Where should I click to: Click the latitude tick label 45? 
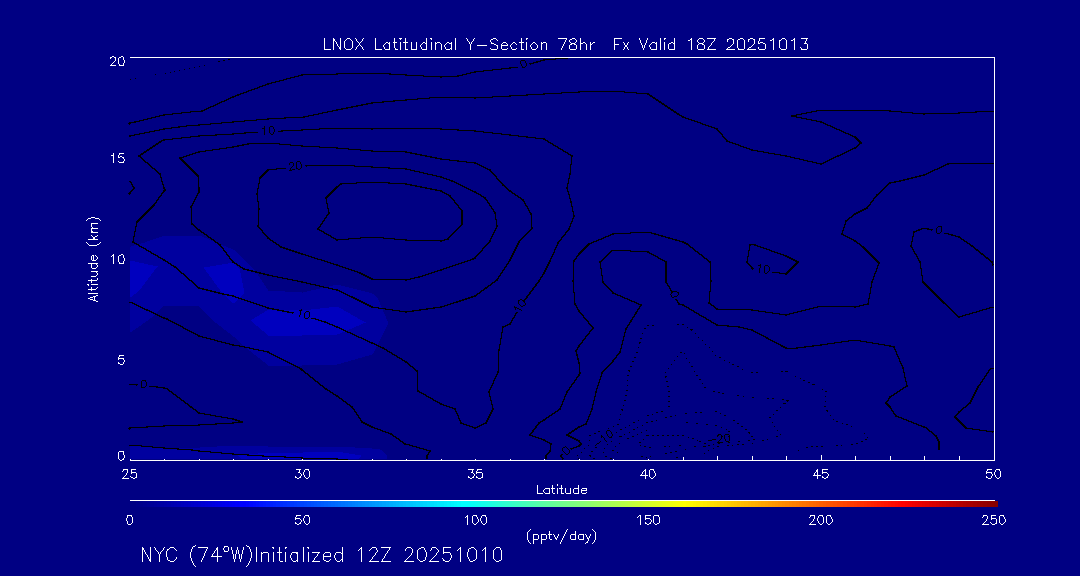point(821,473)
